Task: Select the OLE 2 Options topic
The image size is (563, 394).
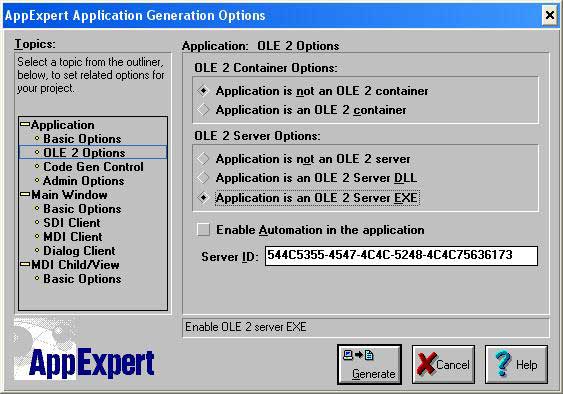Action: click(93, 152)
